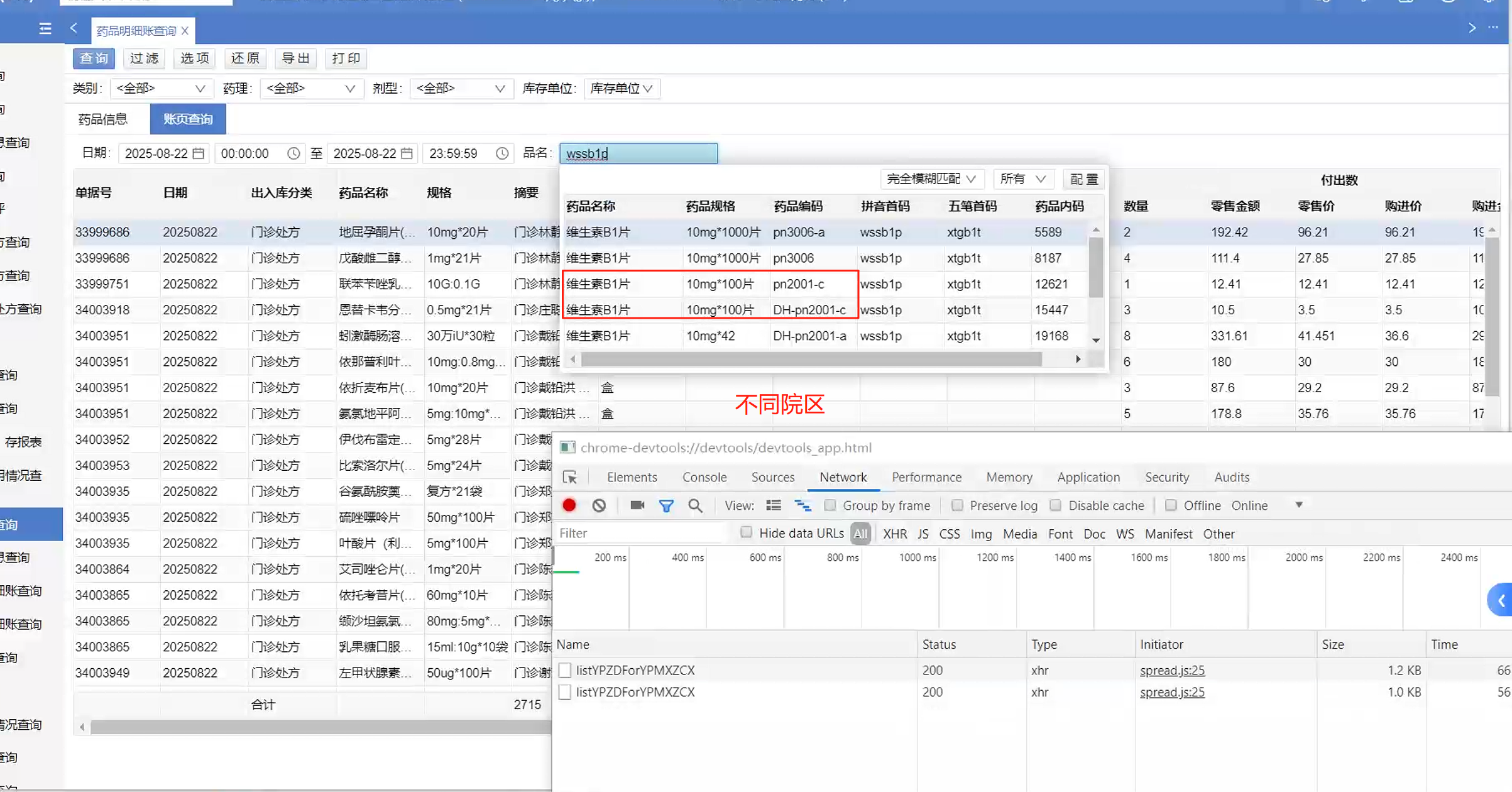
Task: Click the clear network log icon
Action: 599,505
